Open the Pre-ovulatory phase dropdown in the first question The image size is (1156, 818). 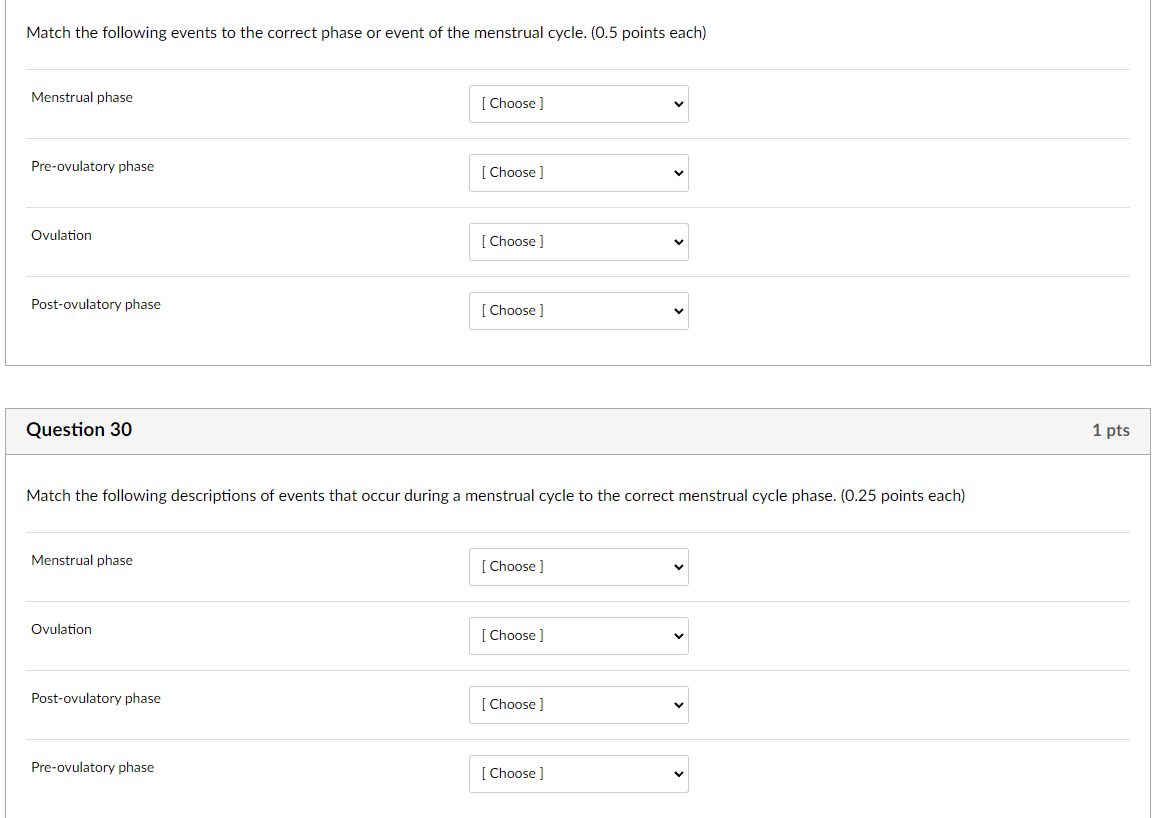(x=578, y=172)
